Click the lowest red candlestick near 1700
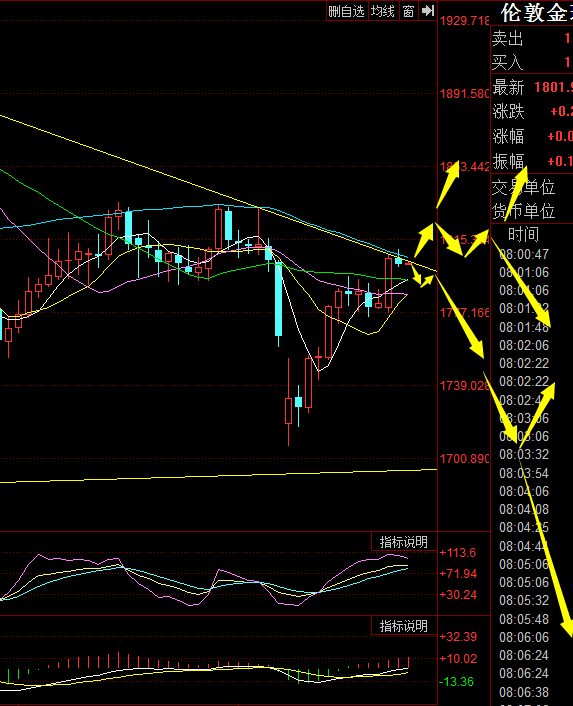 (289, 410)
